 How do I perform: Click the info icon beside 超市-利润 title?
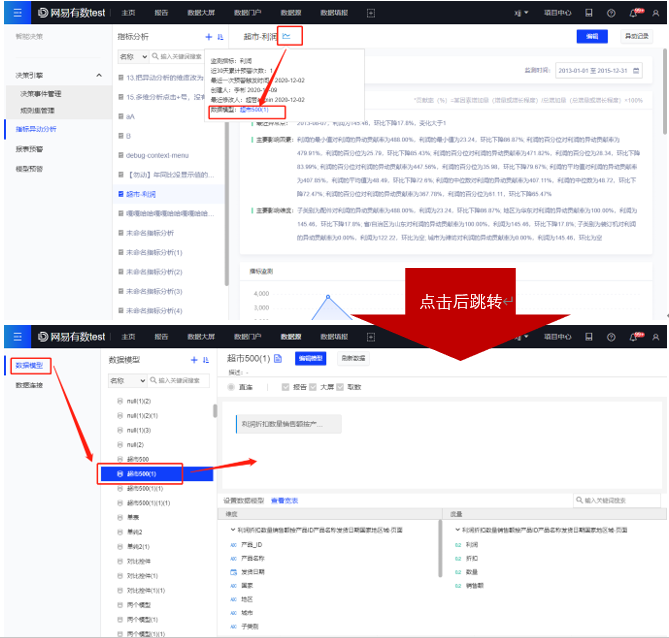[287, 37]
